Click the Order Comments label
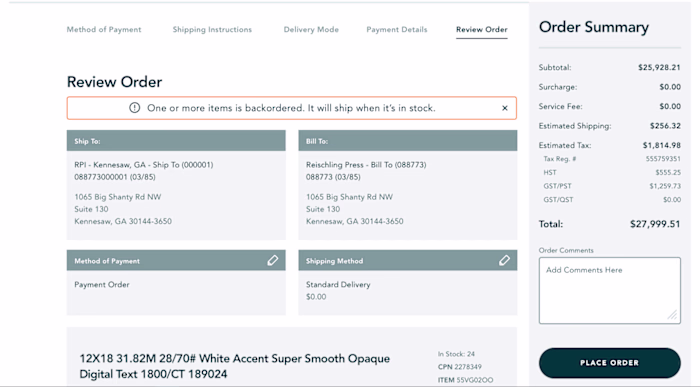 pyautogui.click(x=566, y=250)
